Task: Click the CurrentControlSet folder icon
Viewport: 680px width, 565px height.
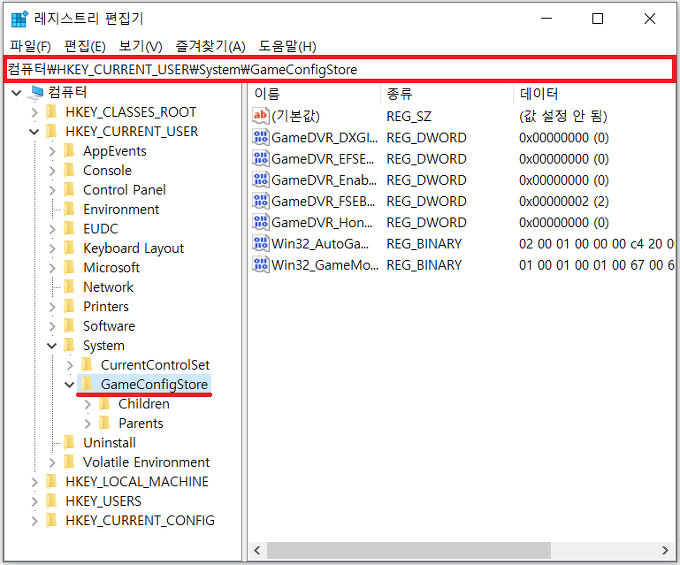Action: (87, 365)
